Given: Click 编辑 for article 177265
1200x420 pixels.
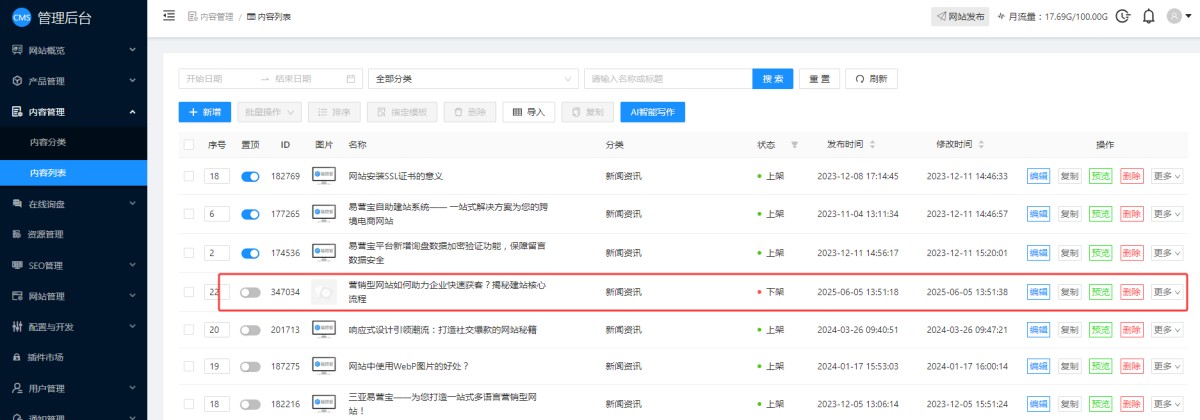Looking at the screenshot, I should 1038,213.
